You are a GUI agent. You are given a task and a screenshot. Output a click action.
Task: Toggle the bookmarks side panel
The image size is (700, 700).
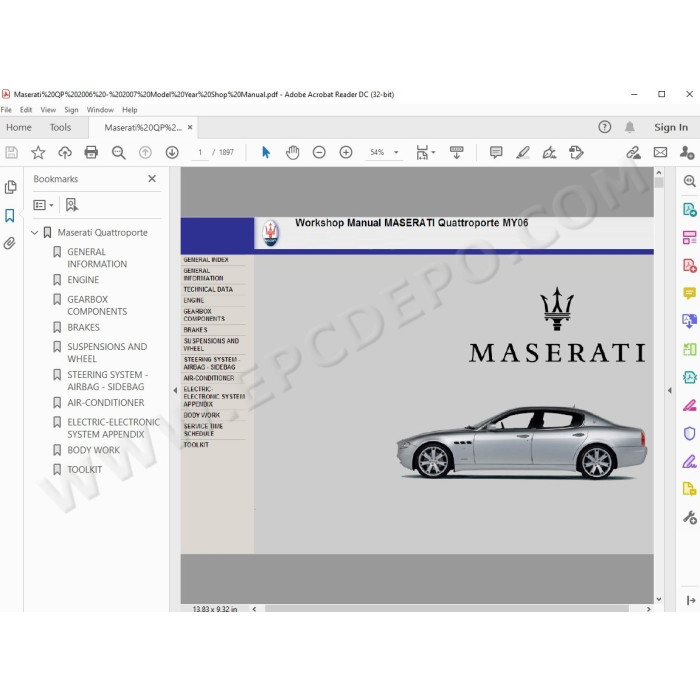[10, 215]
